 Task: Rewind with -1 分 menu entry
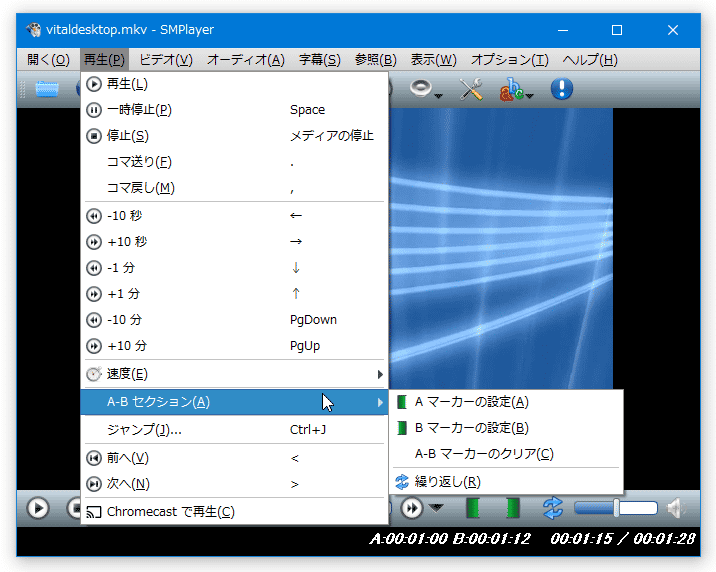click(234, 268)
